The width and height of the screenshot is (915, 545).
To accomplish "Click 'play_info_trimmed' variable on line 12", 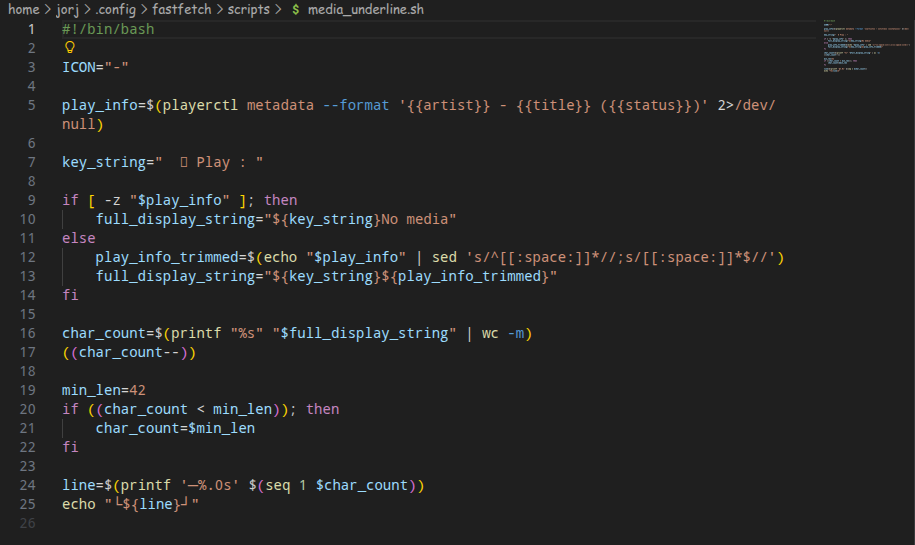I will click(167, 257).
